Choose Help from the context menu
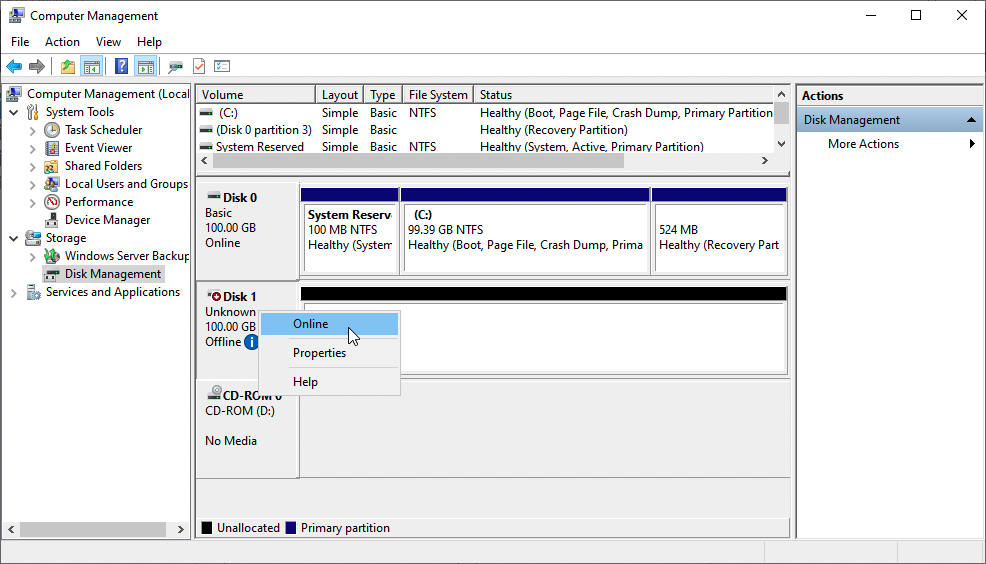 pos(329,382)
